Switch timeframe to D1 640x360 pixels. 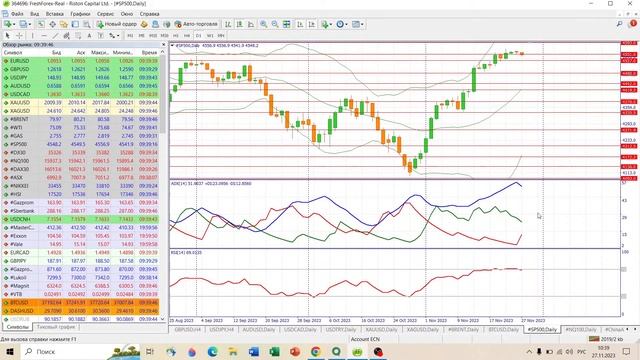tap(198, 36)
